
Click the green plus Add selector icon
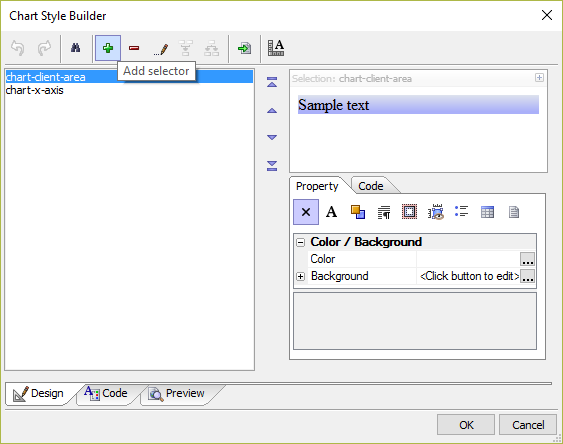pyautogui.click(x=108, y=48)
